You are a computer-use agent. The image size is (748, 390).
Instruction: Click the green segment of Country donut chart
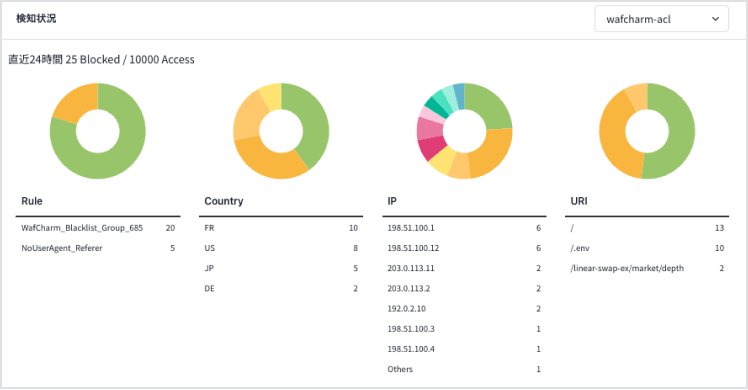click(x=311, y=124)
